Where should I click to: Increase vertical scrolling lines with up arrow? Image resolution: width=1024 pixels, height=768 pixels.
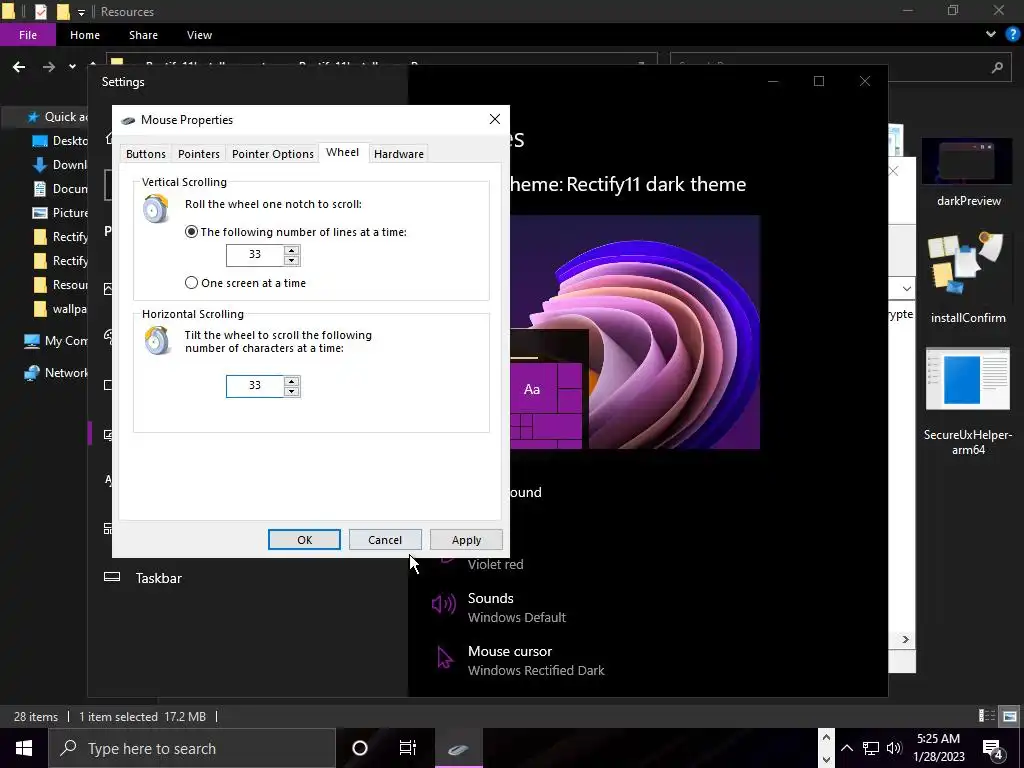[292, 250]
